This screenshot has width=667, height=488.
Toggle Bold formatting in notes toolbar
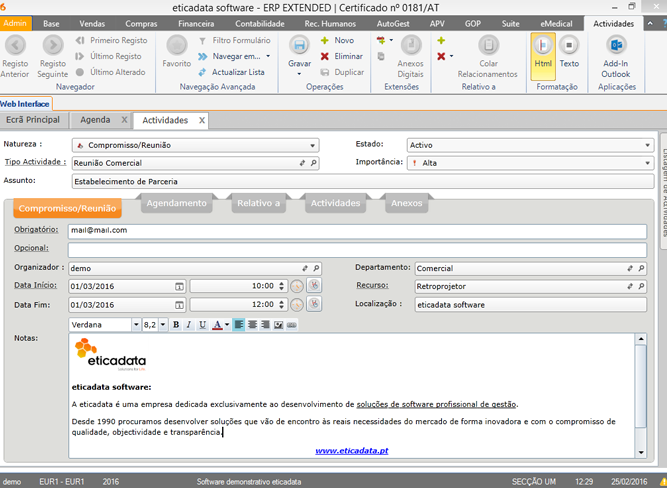(176, 325)
